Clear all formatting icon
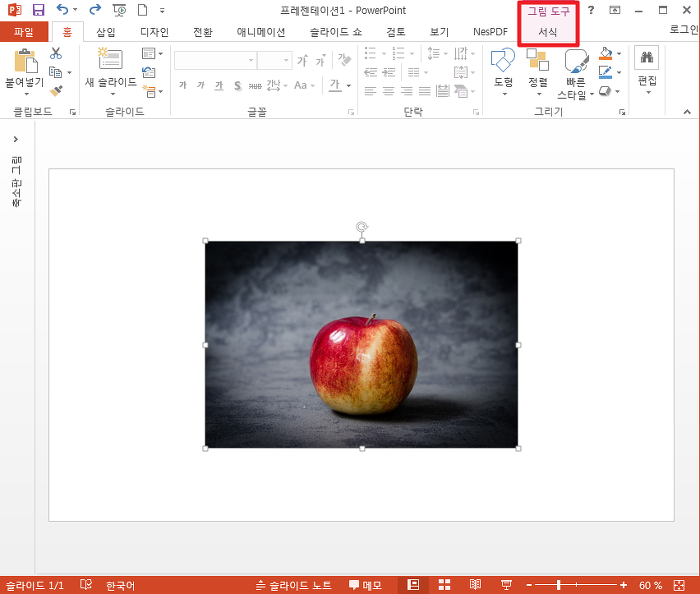 coord(345,60)
